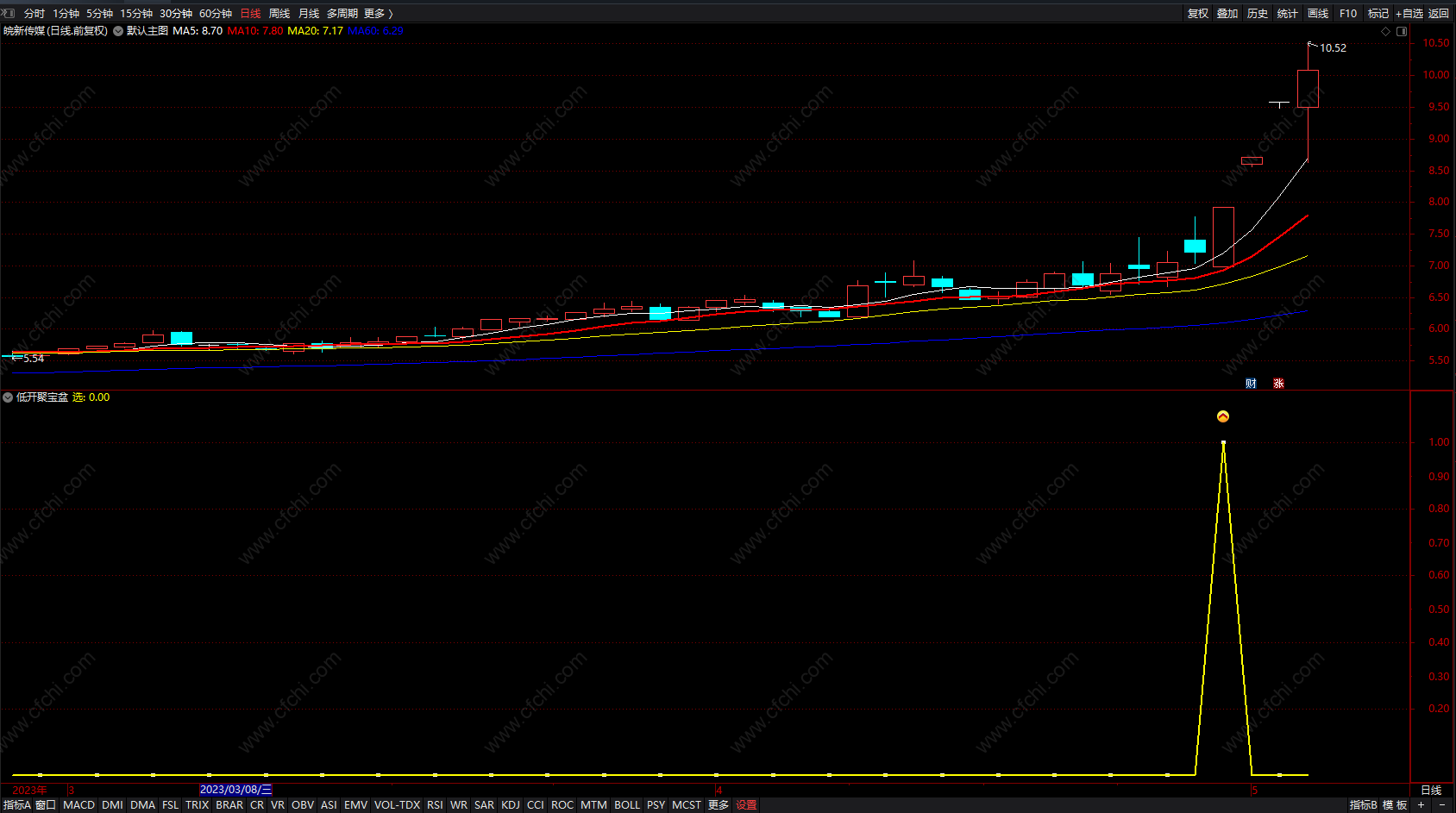Switch to 1分钟 timeframe
Screen dimensions: 1456x813
pos(66,14)
